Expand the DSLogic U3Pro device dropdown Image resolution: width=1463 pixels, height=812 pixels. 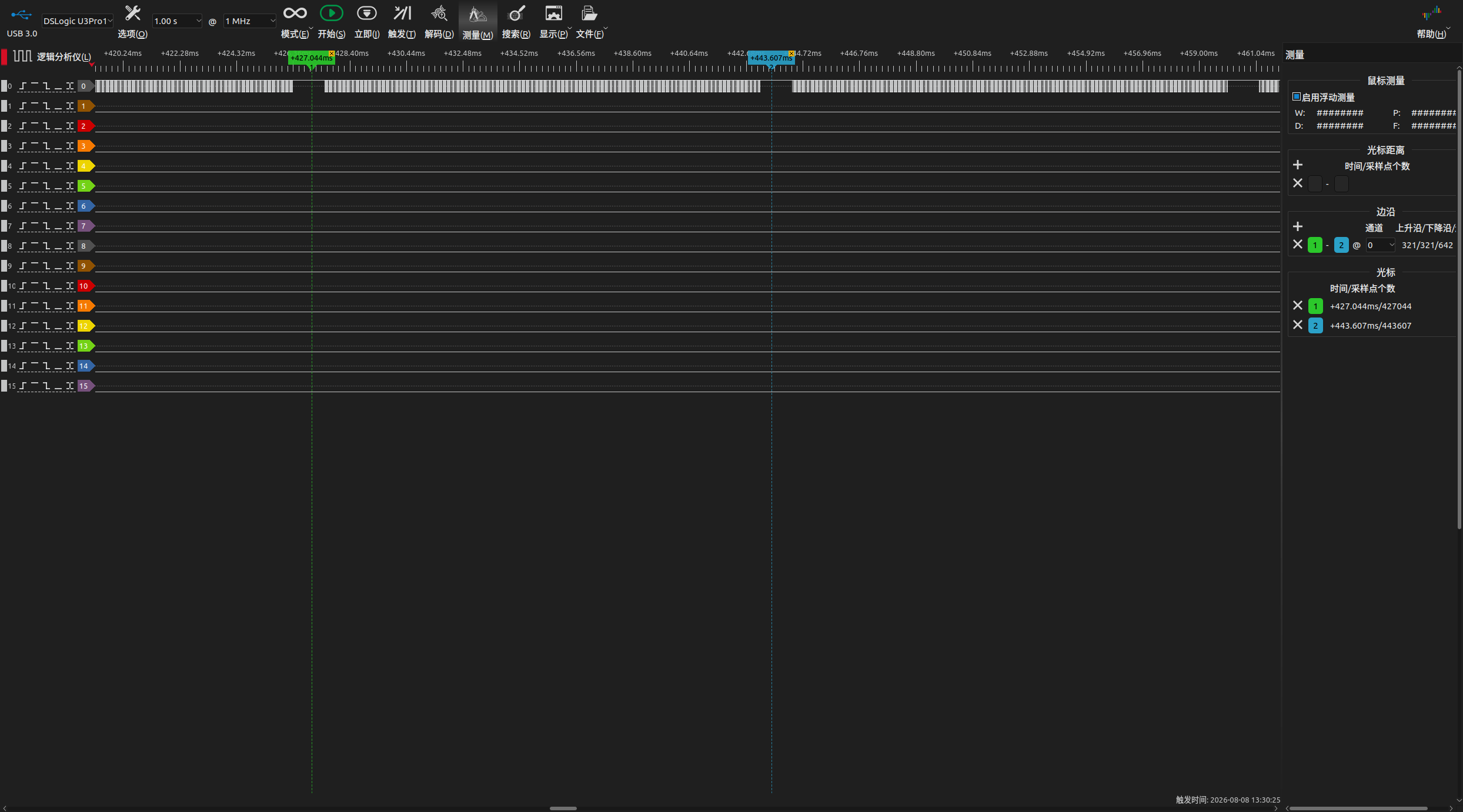[77, 21]
